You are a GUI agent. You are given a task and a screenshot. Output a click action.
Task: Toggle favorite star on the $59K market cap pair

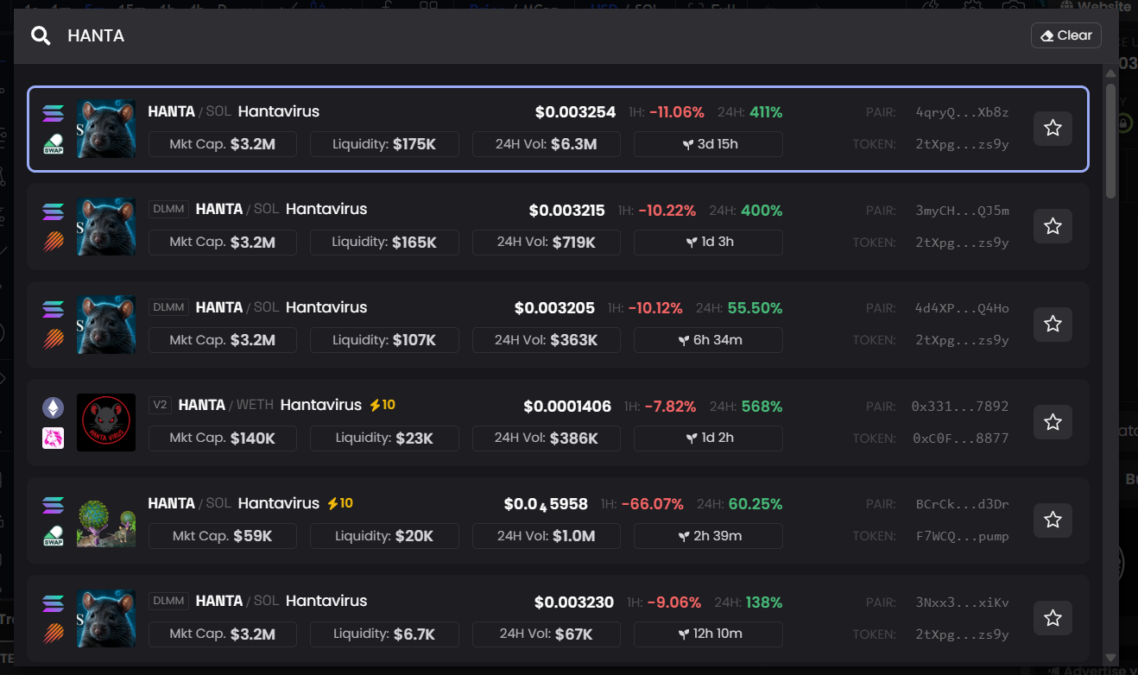[1052, 520]
